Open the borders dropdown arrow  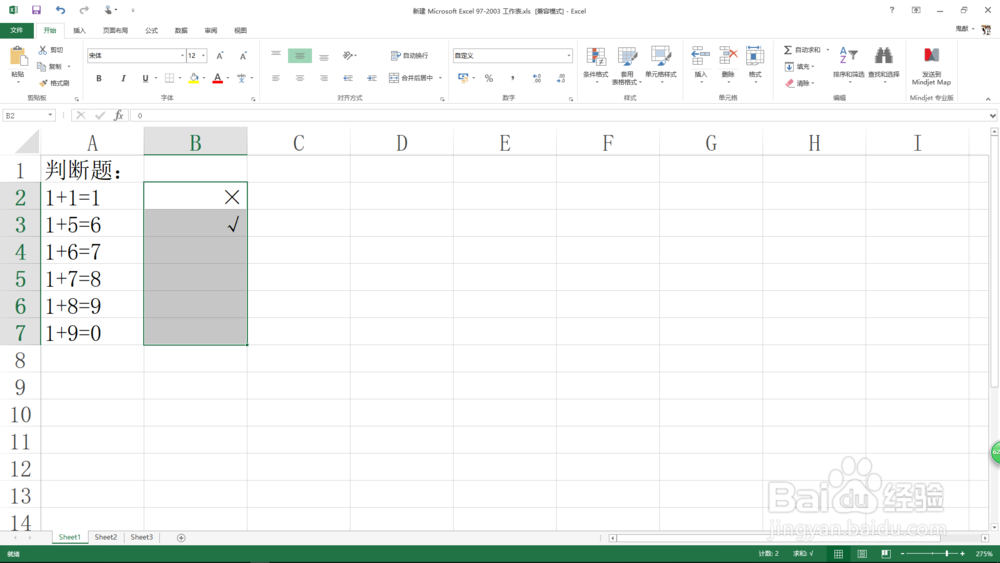click(180, 78)
